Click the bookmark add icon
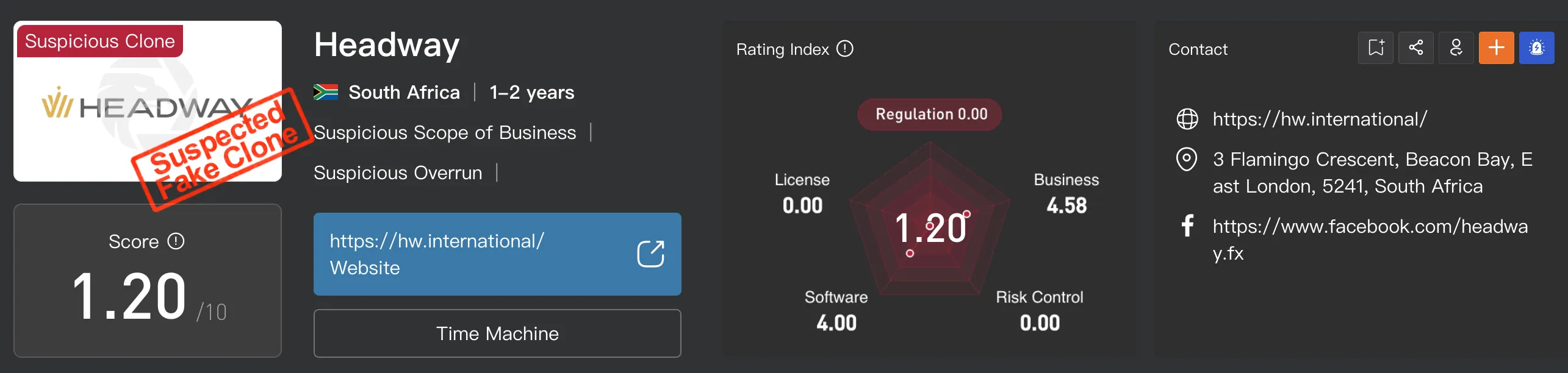The image size is (1568, 373). (1376, 48)
